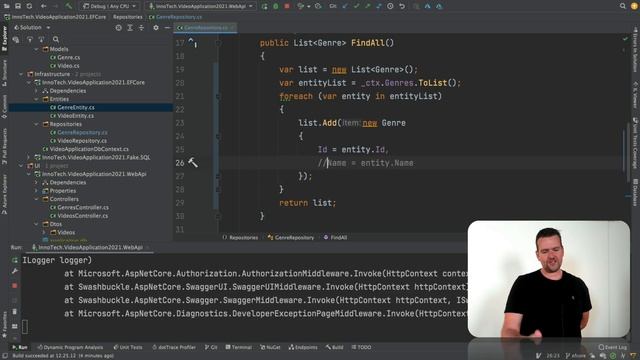The width and height of the screenshot is (640, 360).
Task: Start debugging with the green bug icon
Action: [276, 6]
